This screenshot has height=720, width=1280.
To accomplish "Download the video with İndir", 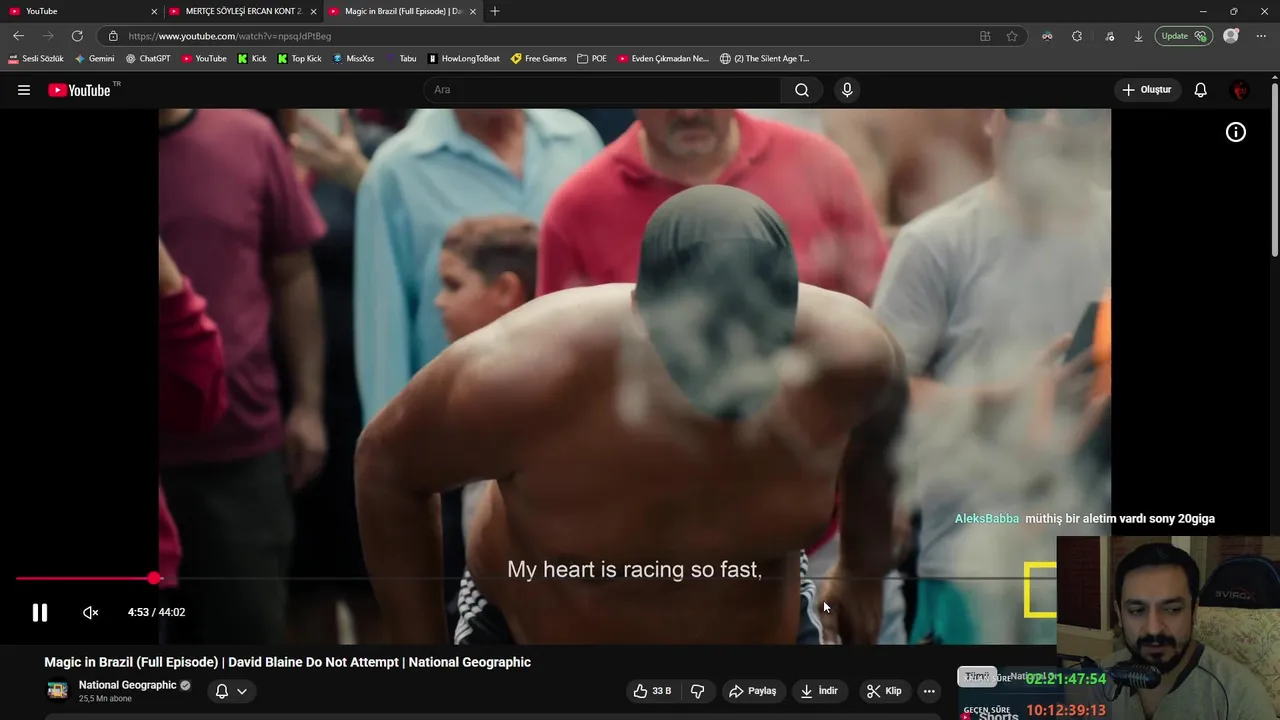I will click(x=819, y=691).
